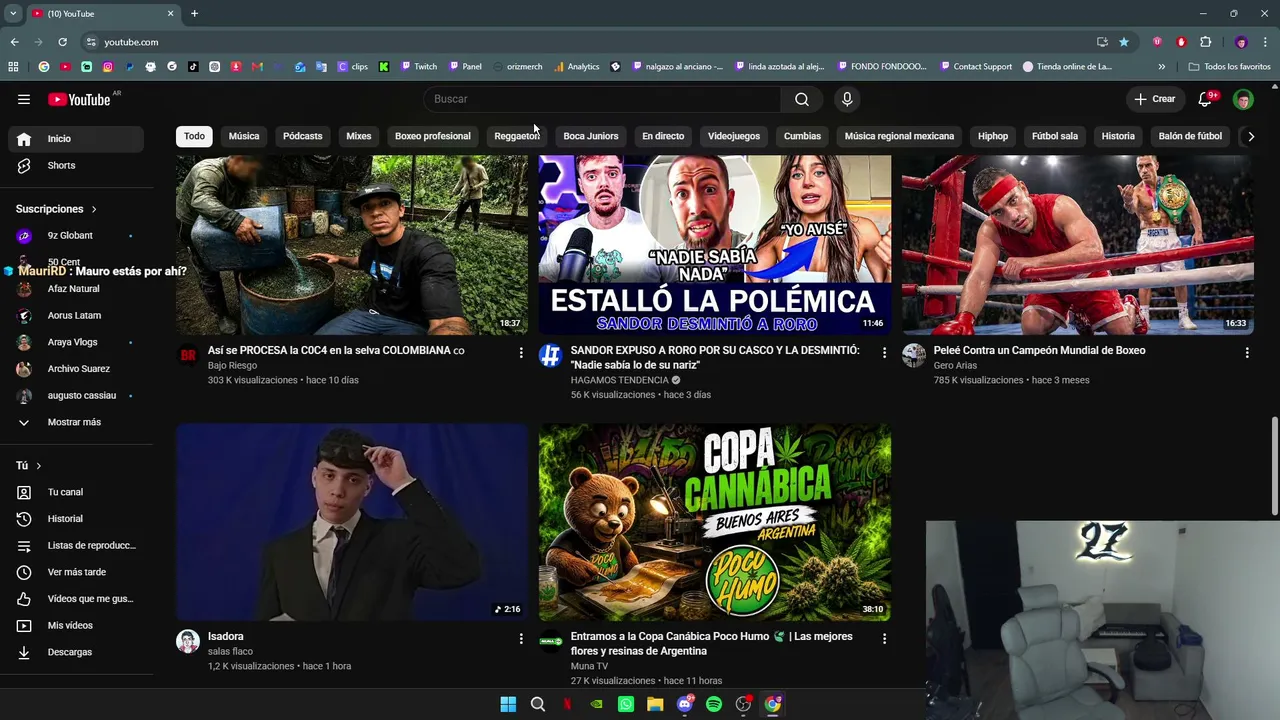1280x720 pixels.
Task: Open the Chrome extensions puzzle icon
Action: coord(1205,42)
